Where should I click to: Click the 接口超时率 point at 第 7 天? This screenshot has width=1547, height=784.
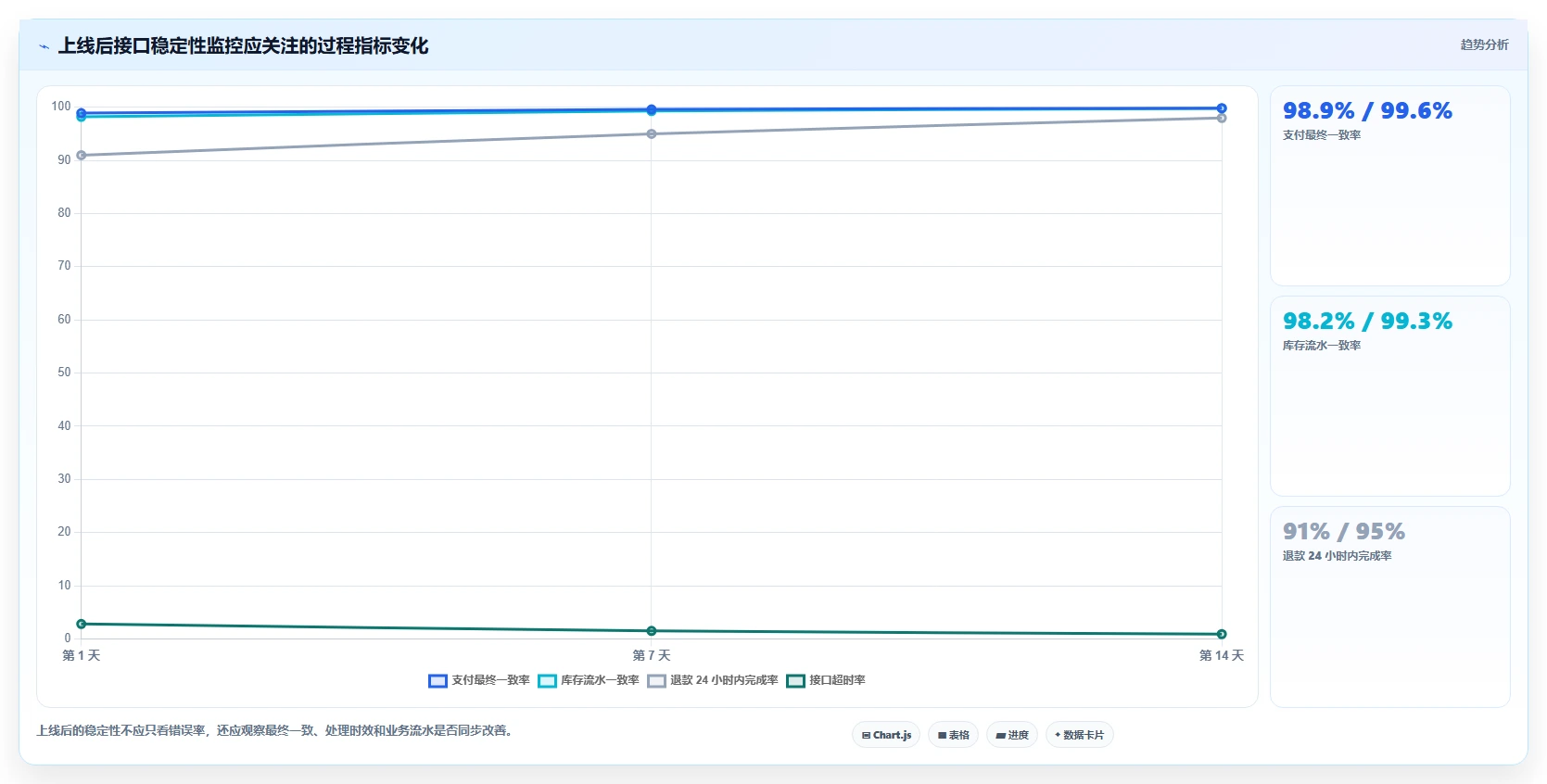[x=652, y=631]
